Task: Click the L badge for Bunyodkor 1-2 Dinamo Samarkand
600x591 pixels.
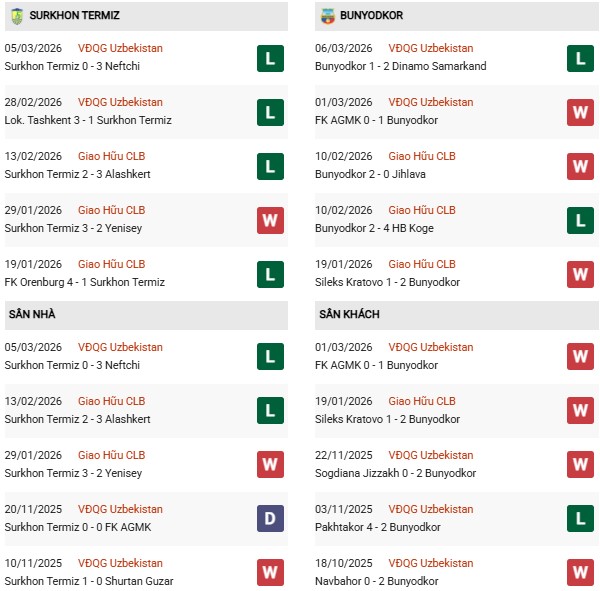Action: click(x=580, y=58)
